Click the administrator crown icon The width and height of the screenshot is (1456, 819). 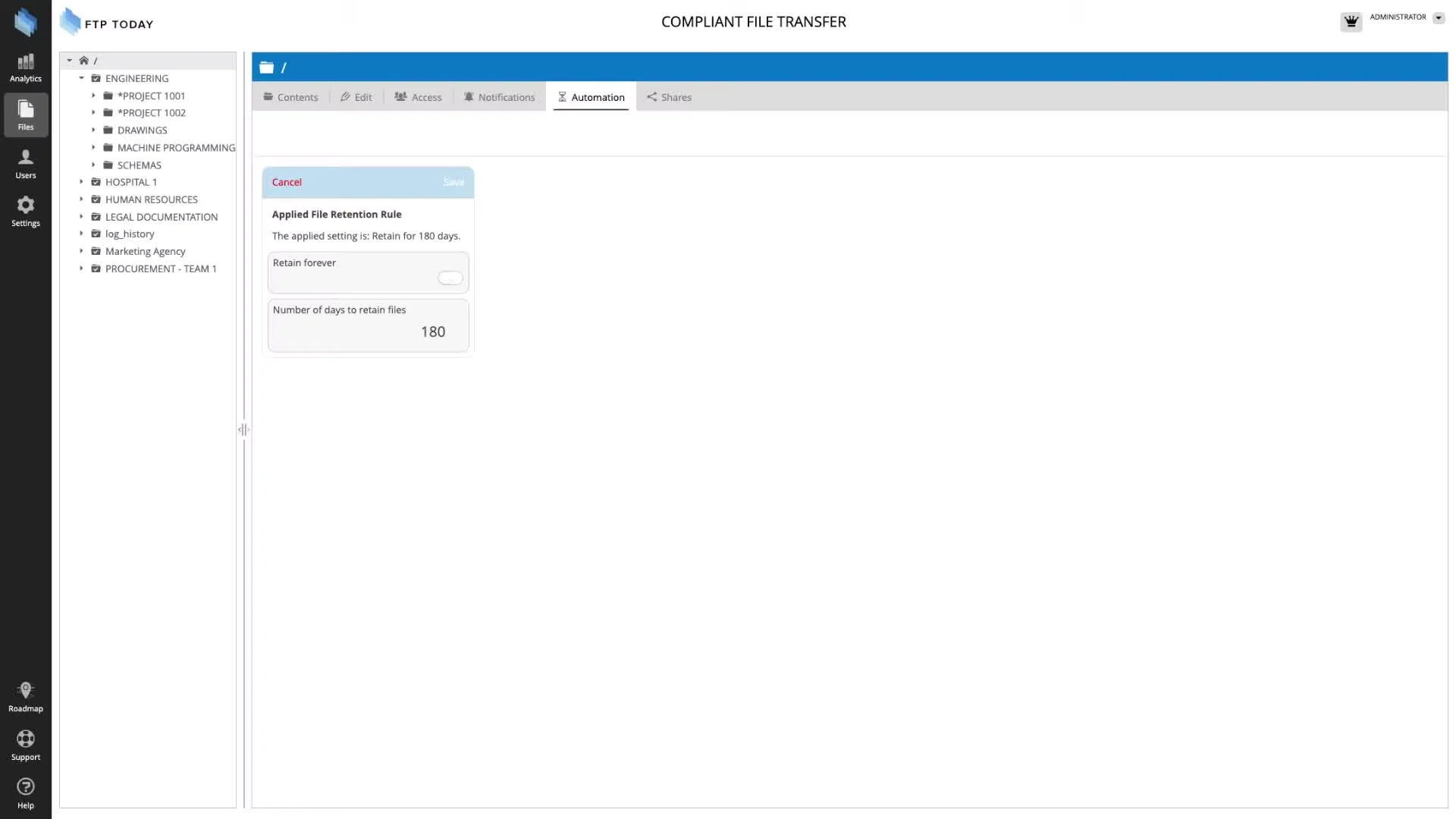coord(1351,21)
